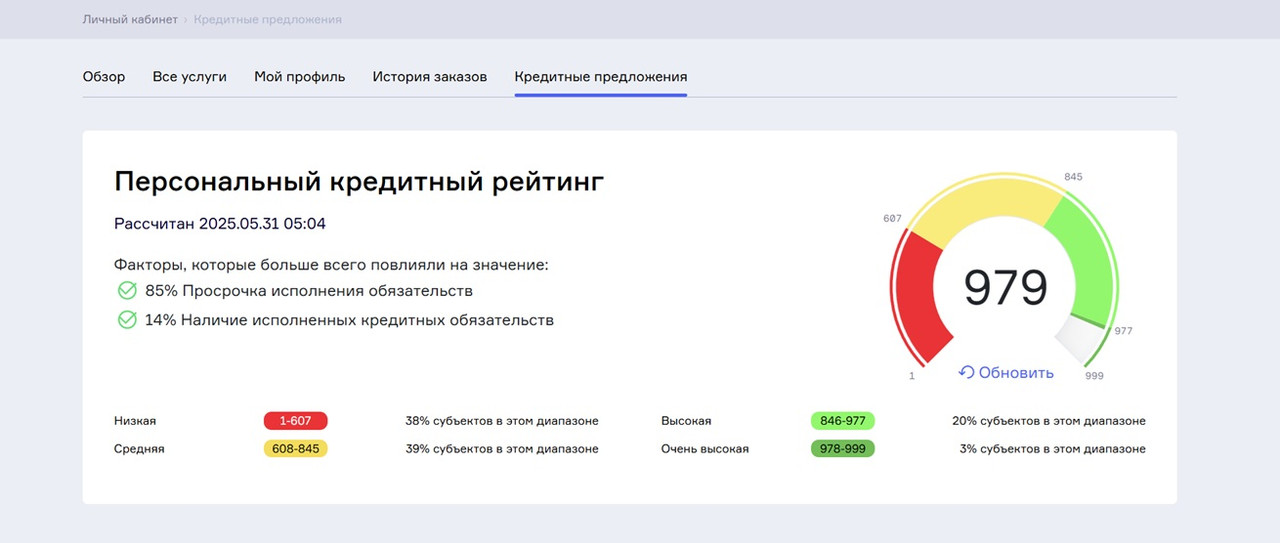
Task: Click the 85% Просрочка исполнения обязательств text
Action: pos(309,291)
